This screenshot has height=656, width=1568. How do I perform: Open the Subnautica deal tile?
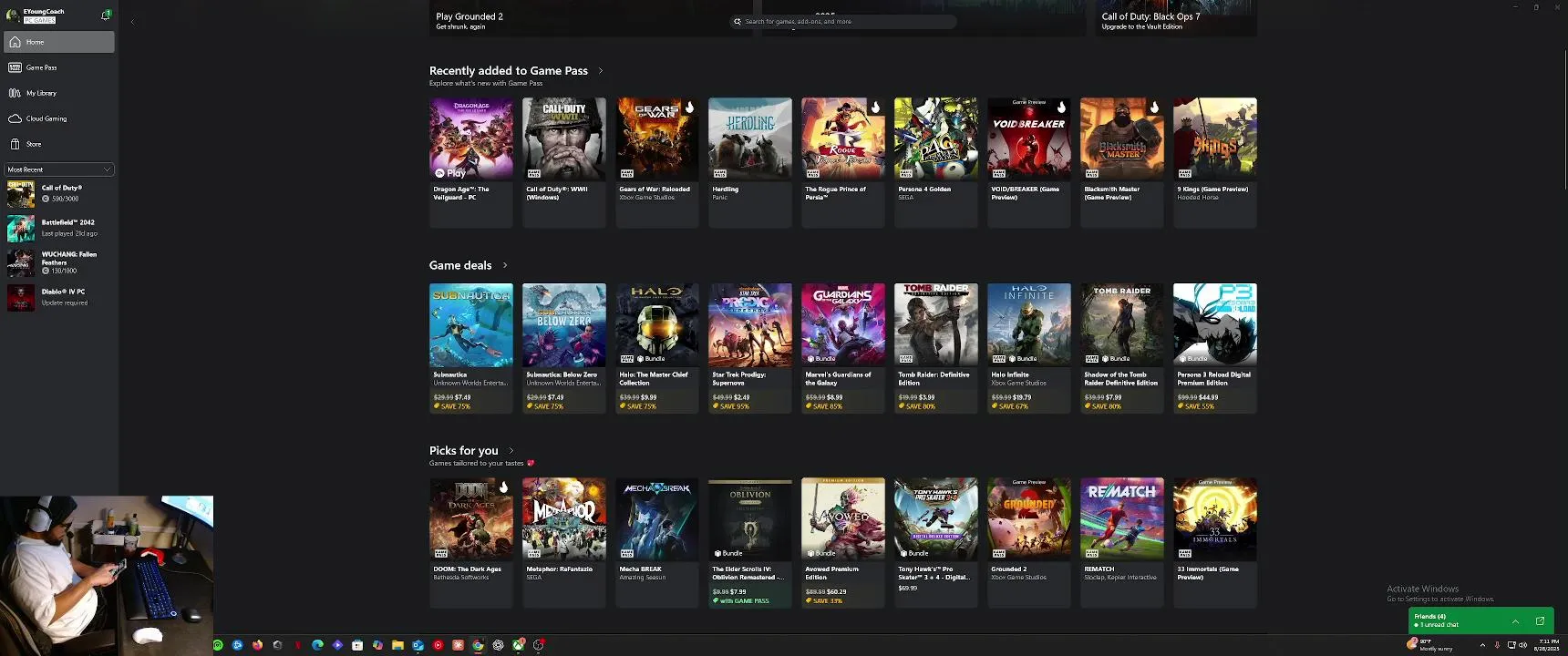click(x=471, y=348)
